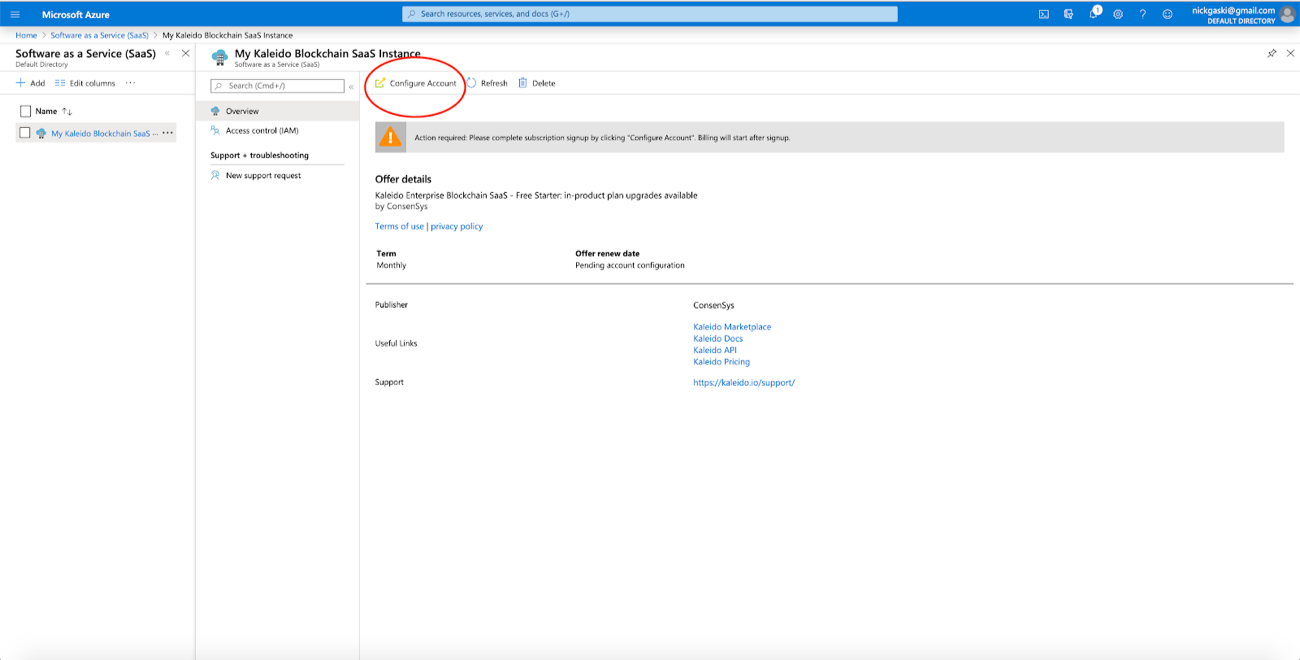Open the Directory and subscription filter icon
The height and width of the screenshot is (660, 1300).
point(1068,14)
